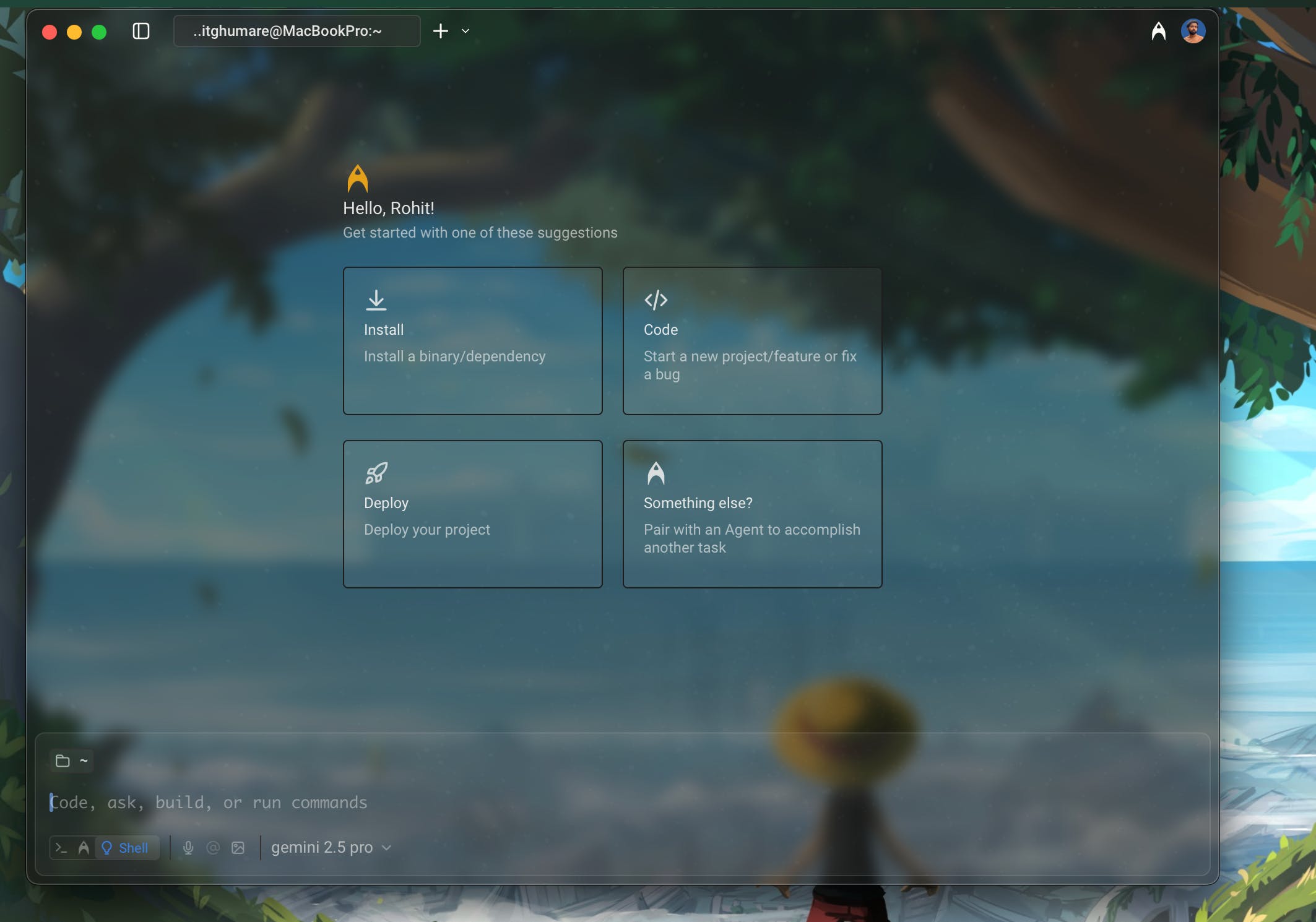This screenshot has width=1316, height=922.
Task: Open a new tab with plus icon
Action: tap(440, 31)
